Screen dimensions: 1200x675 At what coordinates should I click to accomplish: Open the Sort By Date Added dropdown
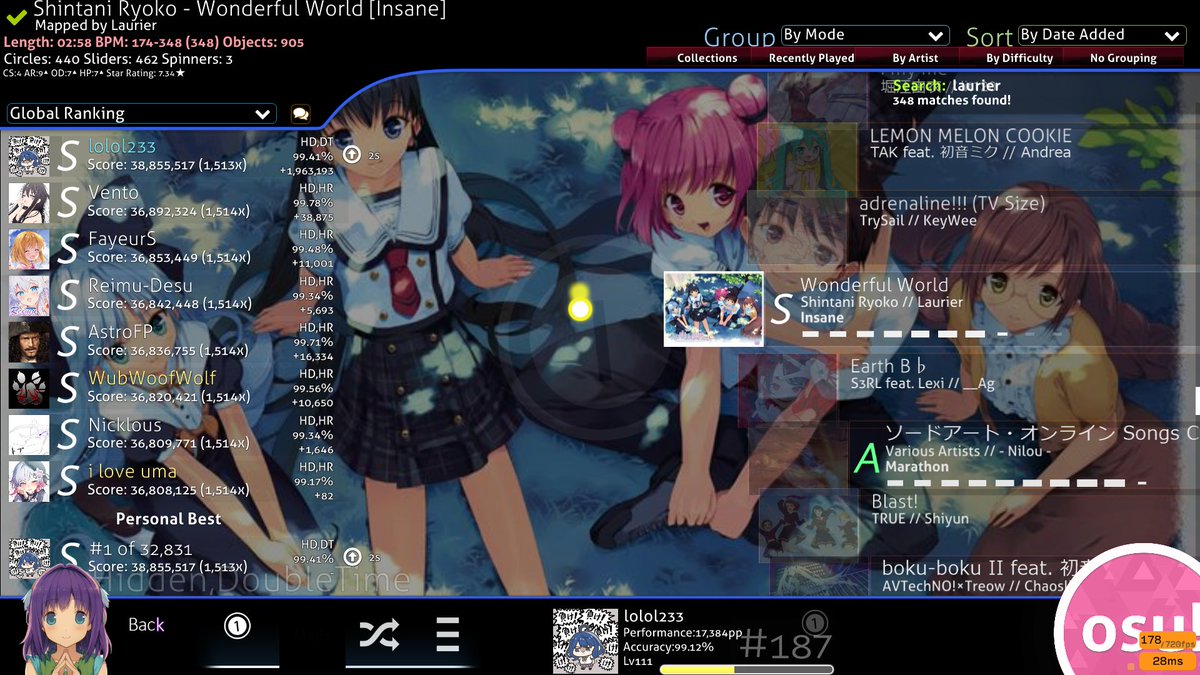1102,35
